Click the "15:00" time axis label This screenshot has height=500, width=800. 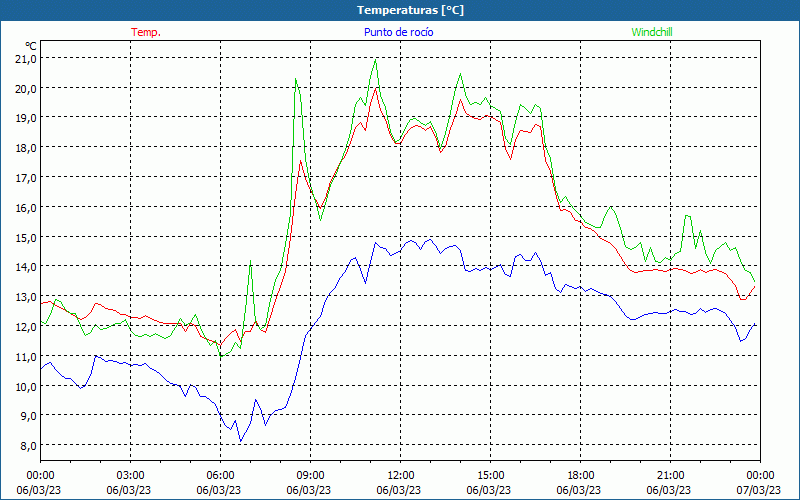[490, 475]
